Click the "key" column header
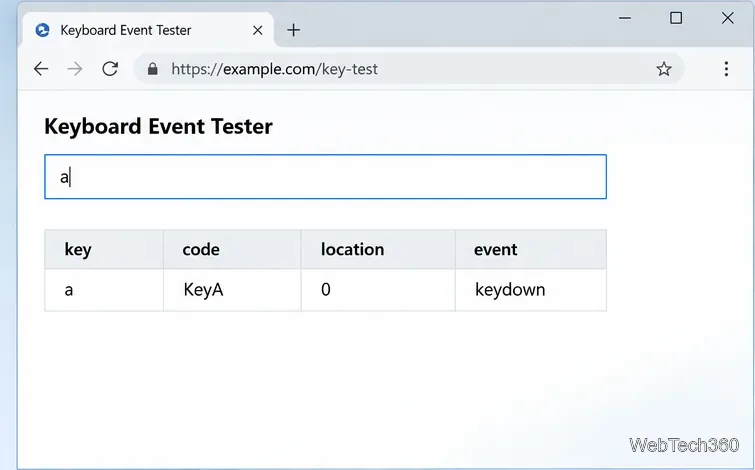This screenshot has height=470, width=755. pos(104,249)
